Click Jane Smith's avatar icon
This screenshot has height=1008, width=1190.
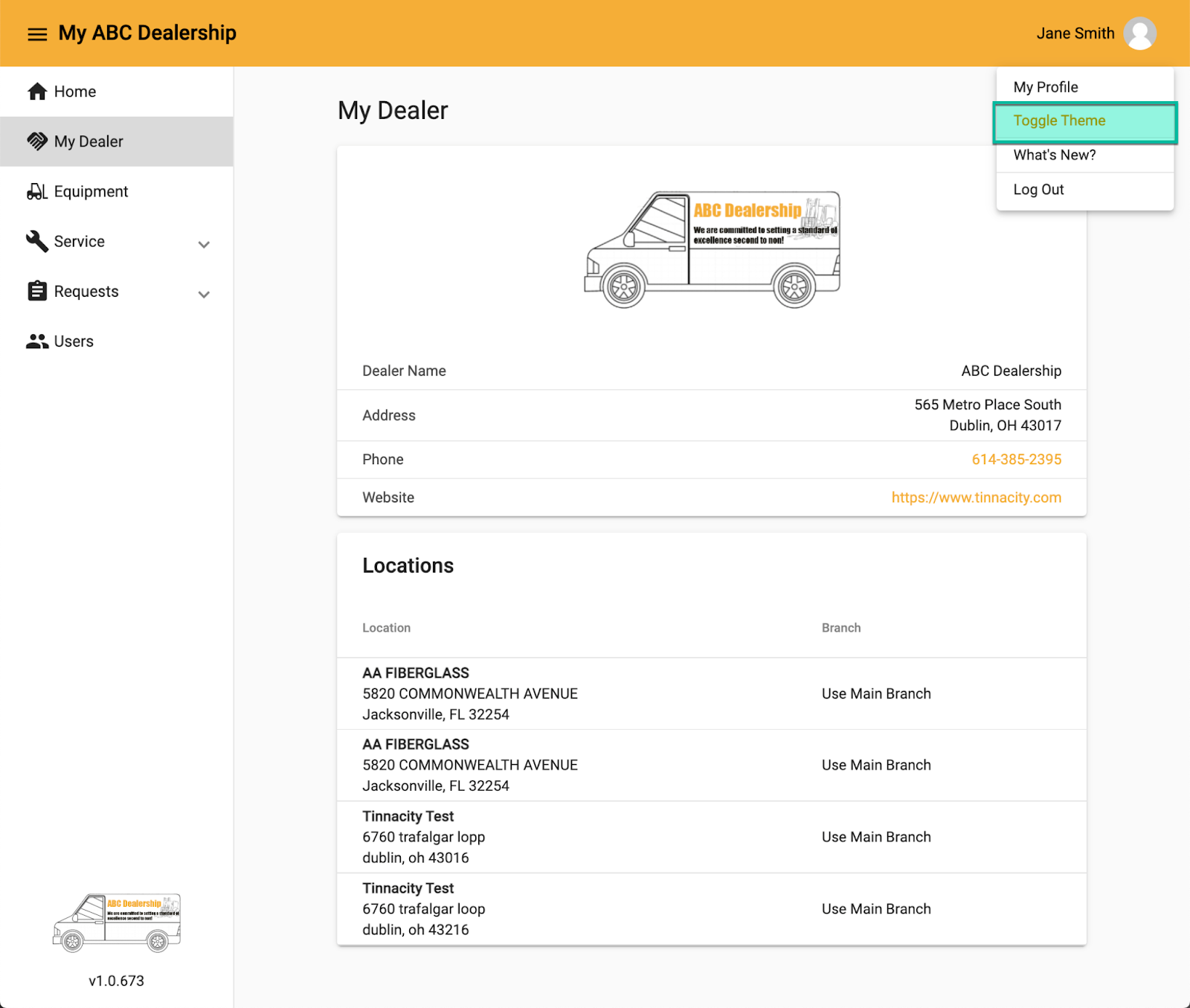tap(1139, 33)
